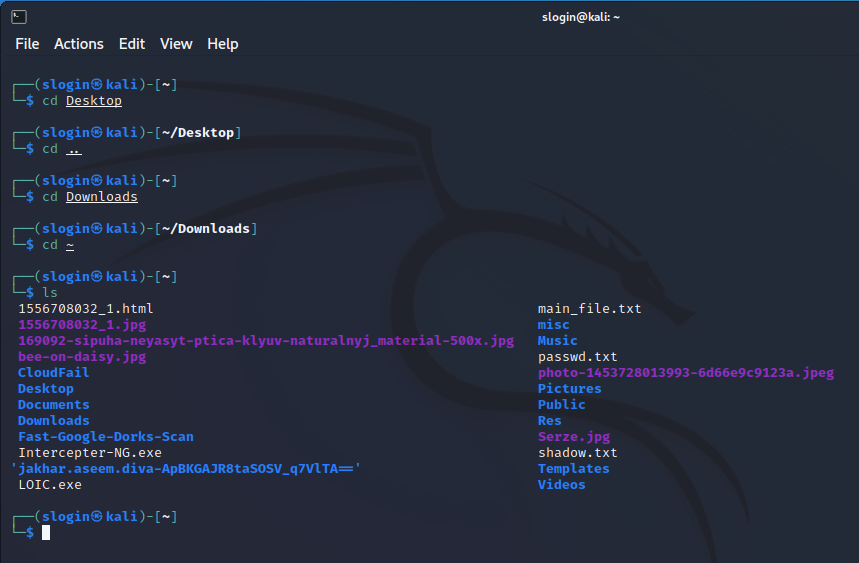859x563 pixels.
Task: Open the File menu
Action: point(27,44)
